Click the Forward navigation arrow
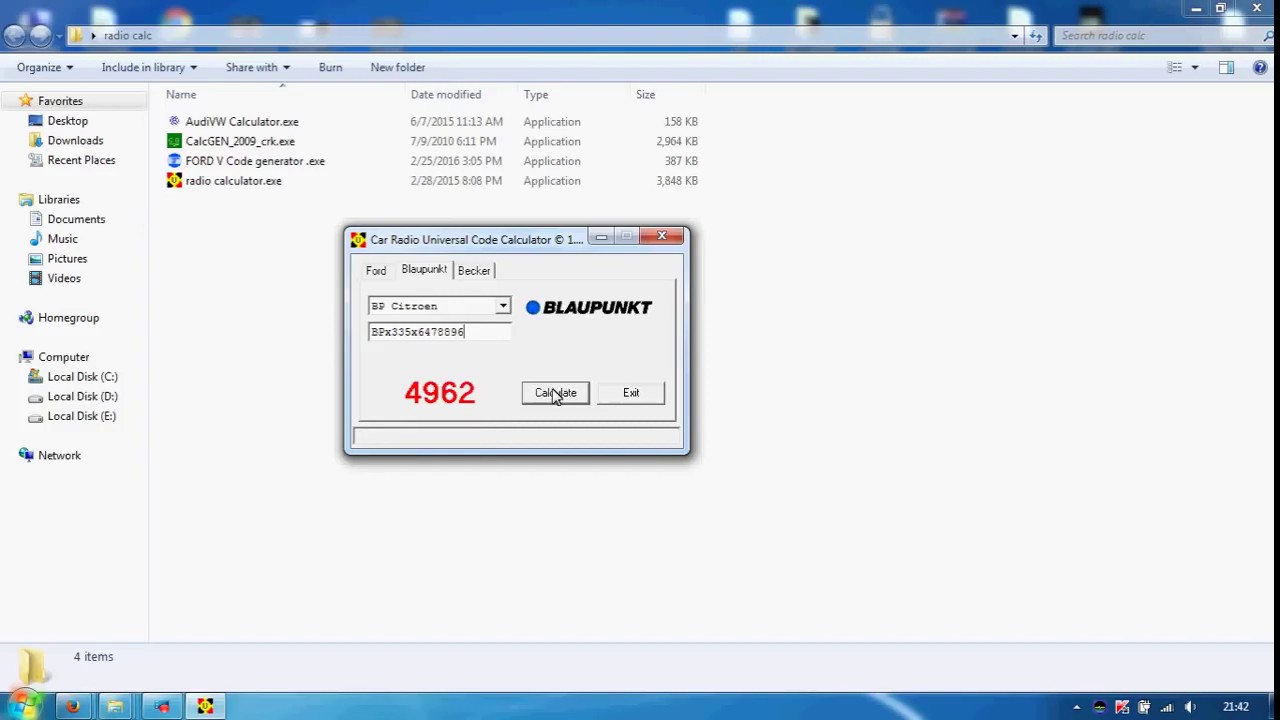 (x=40, y=36)
